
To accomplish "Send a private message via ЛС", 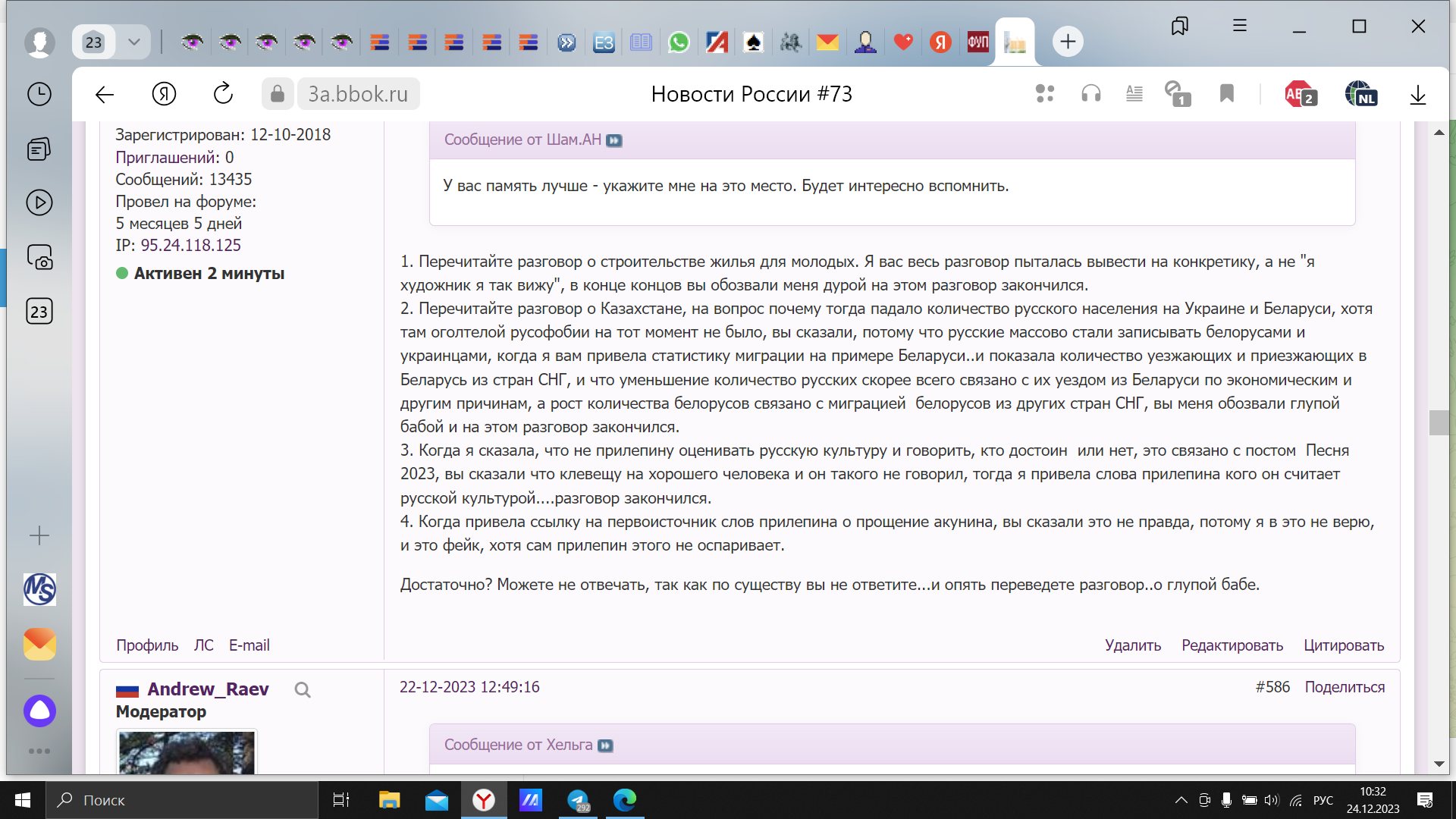I will pos(203,645).
